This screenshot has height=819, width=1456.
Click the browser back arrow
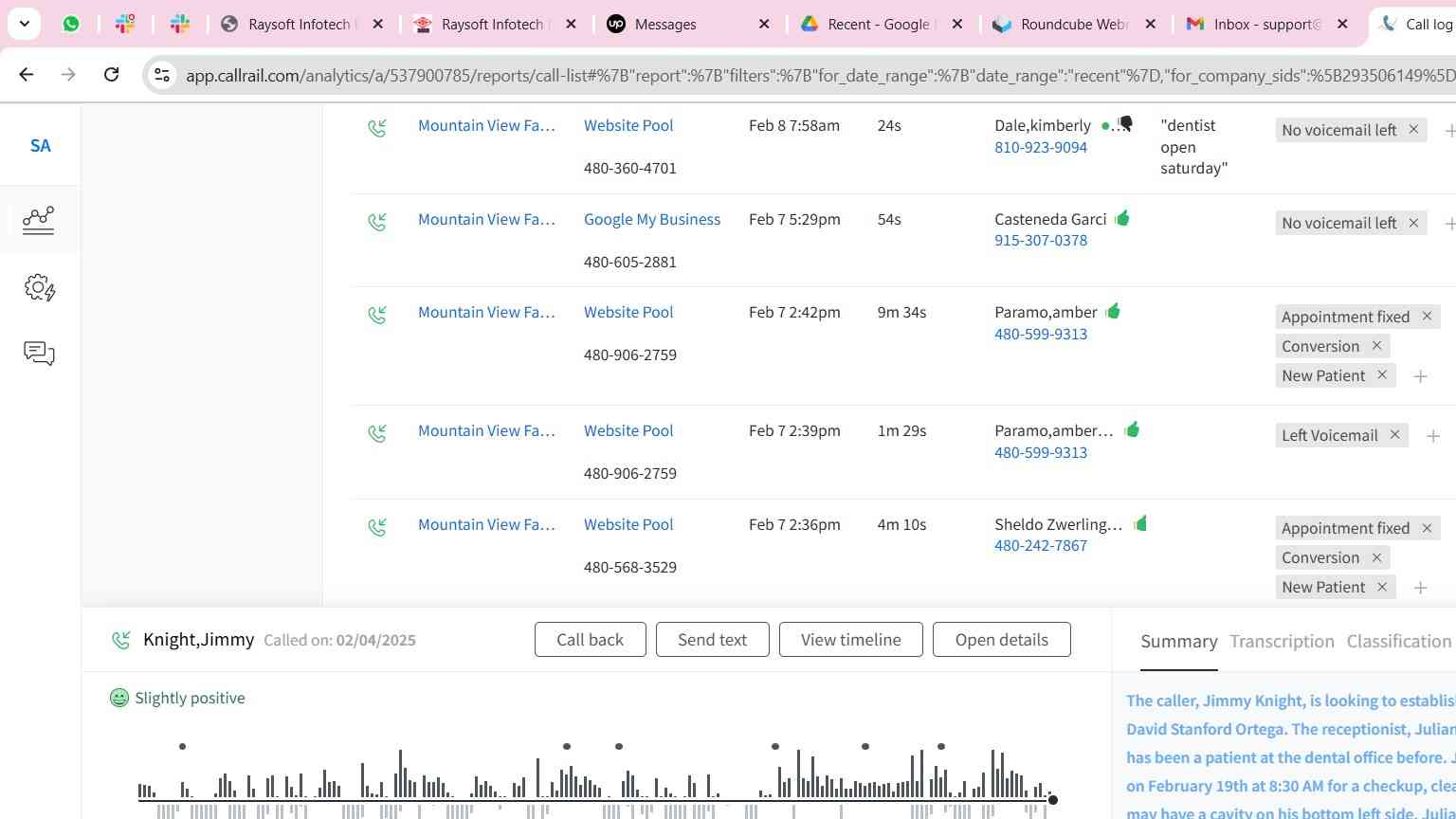click(27, 74)
